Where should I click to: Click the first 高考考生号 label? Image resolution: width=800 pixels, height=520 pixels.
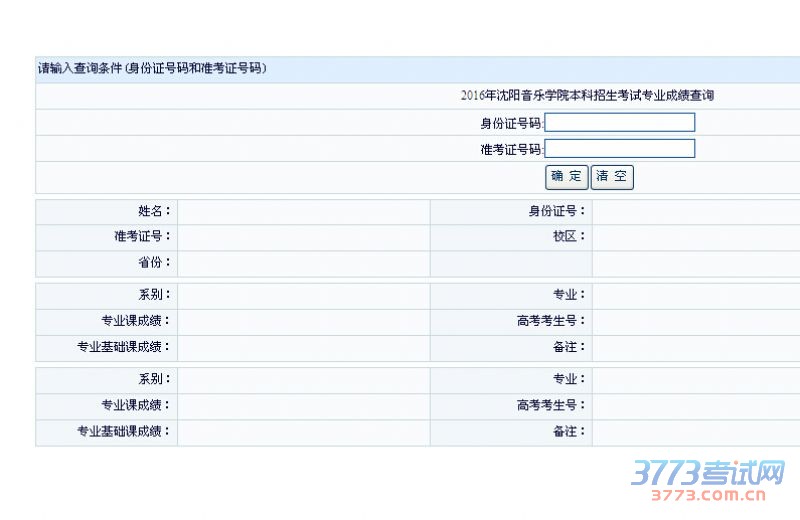551,321
